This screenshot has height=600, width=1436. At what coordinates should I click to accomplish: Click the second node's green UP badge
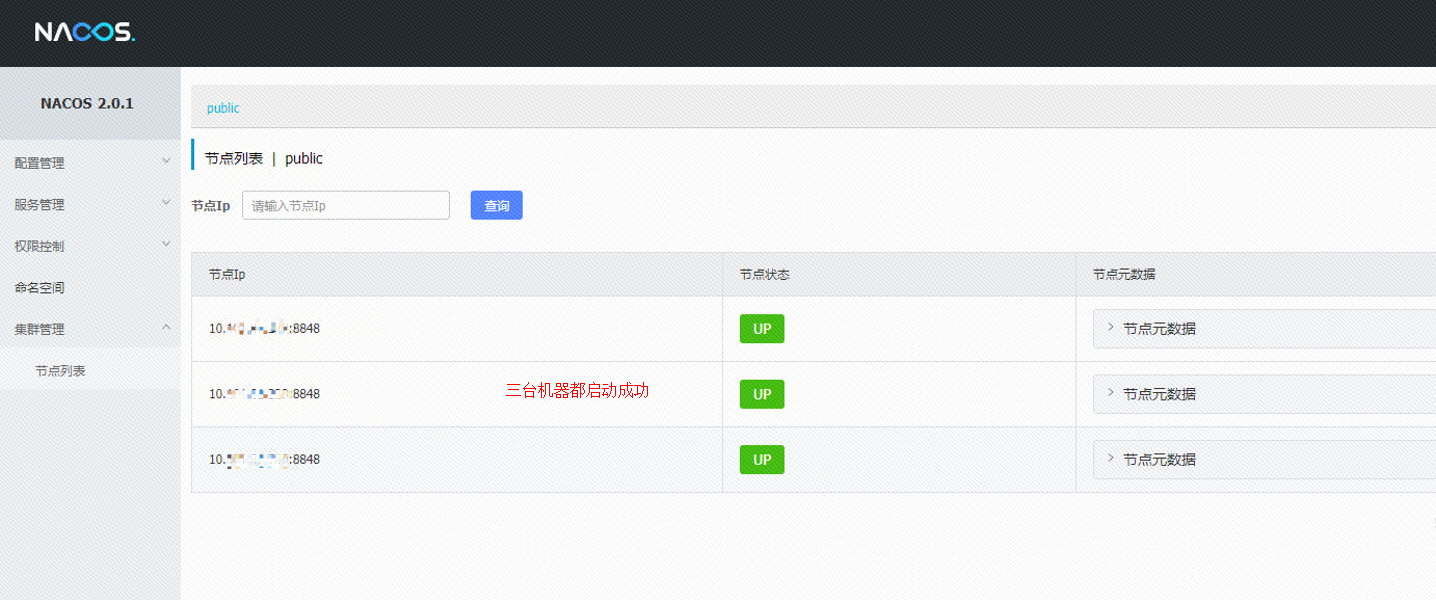pyautogui.click(x=762, y=394)
